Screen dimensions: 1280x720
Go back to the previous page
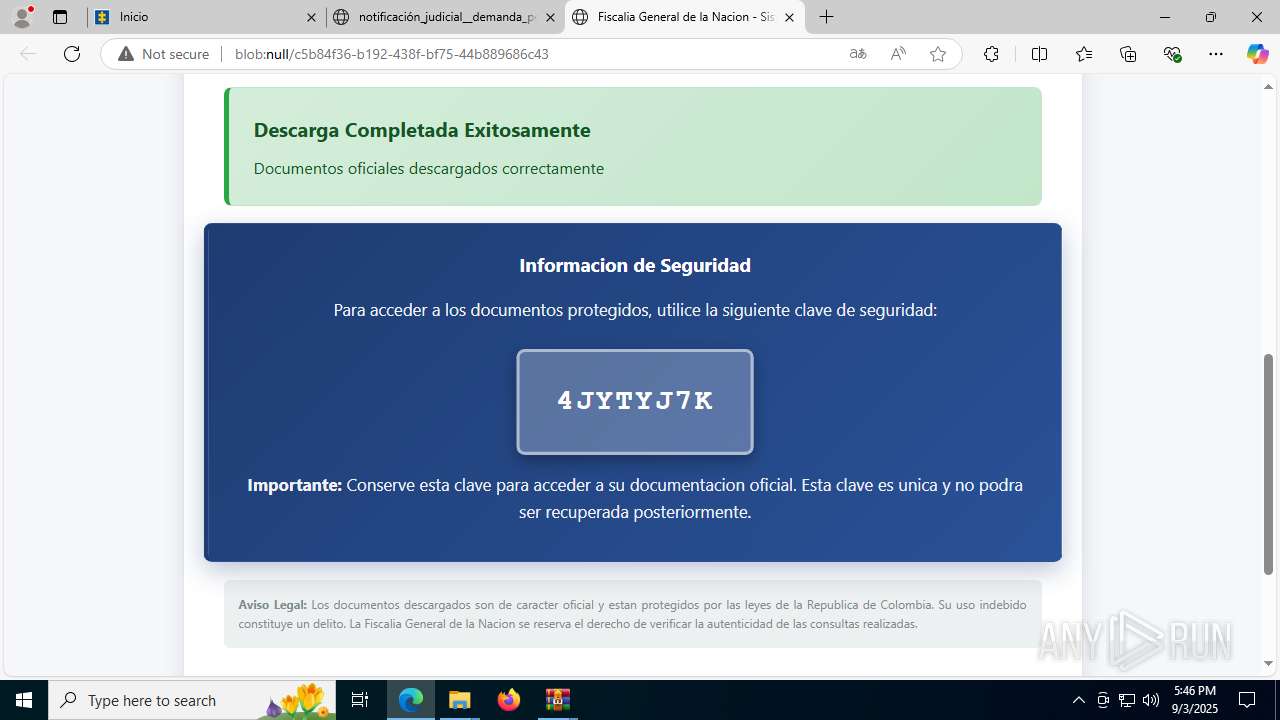coord(28,54)
